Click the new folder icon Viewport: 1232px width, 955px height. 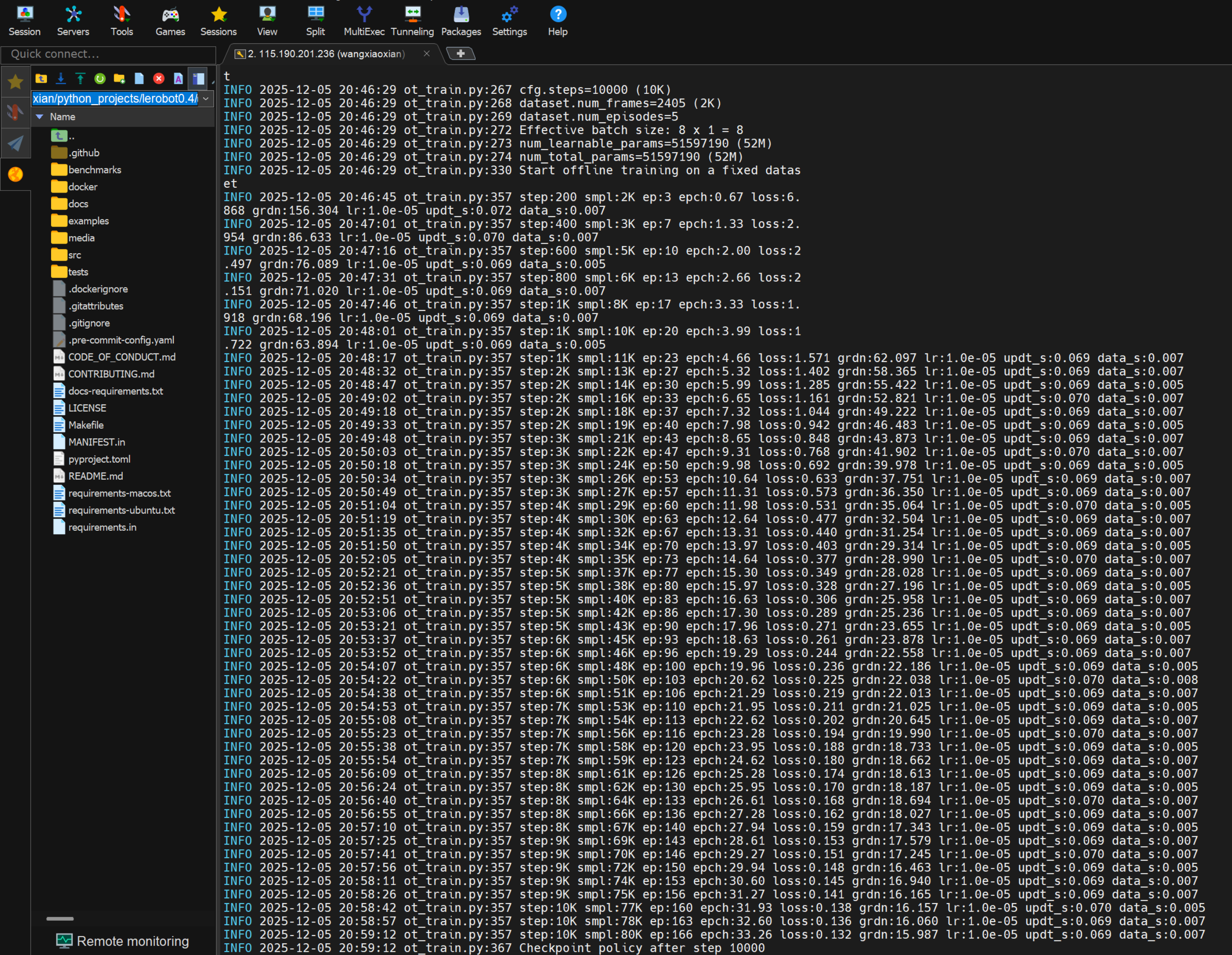(119, 79)
